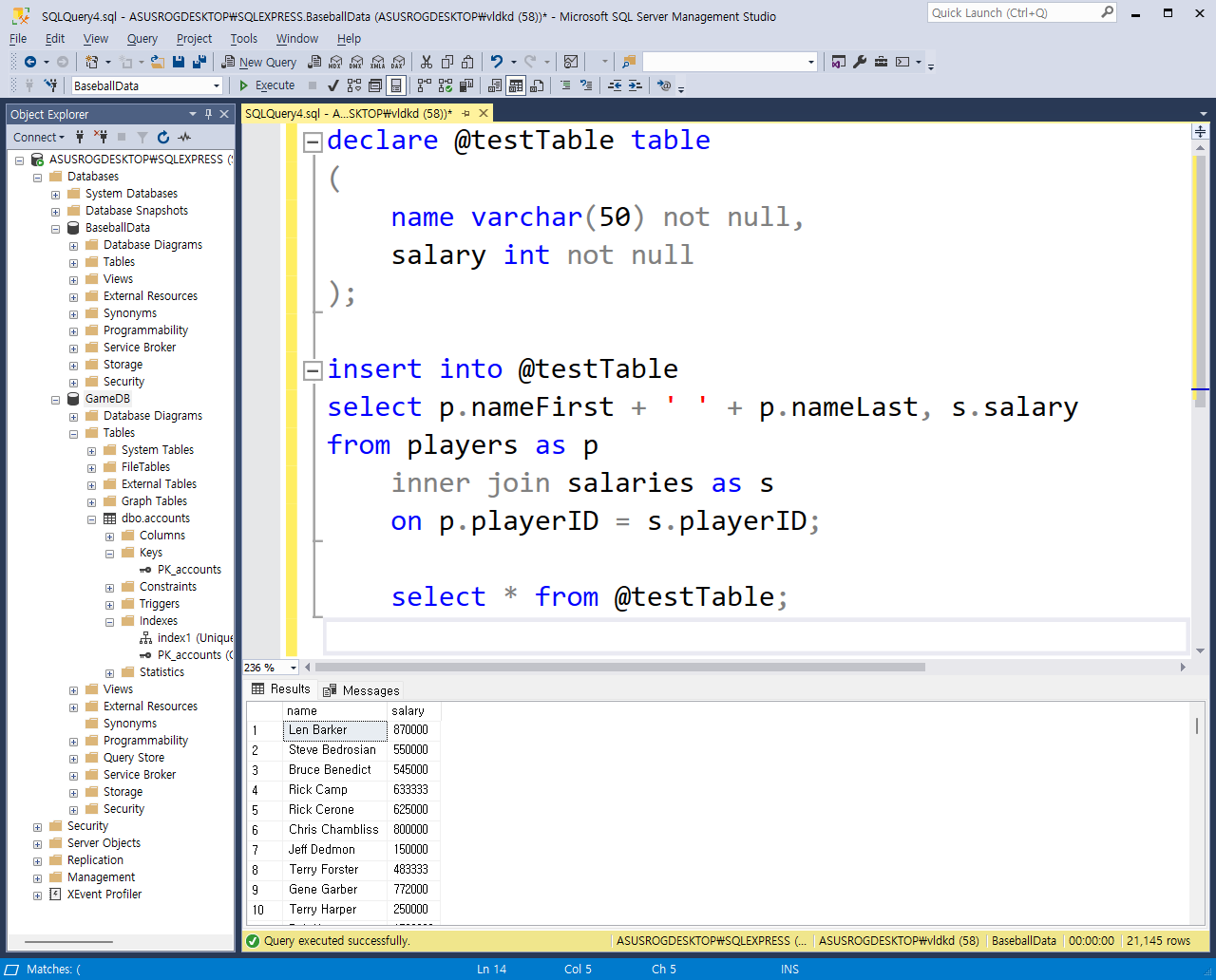
Task: Open an Analysis Services XMLA query
Action: [x=377, y=62]
